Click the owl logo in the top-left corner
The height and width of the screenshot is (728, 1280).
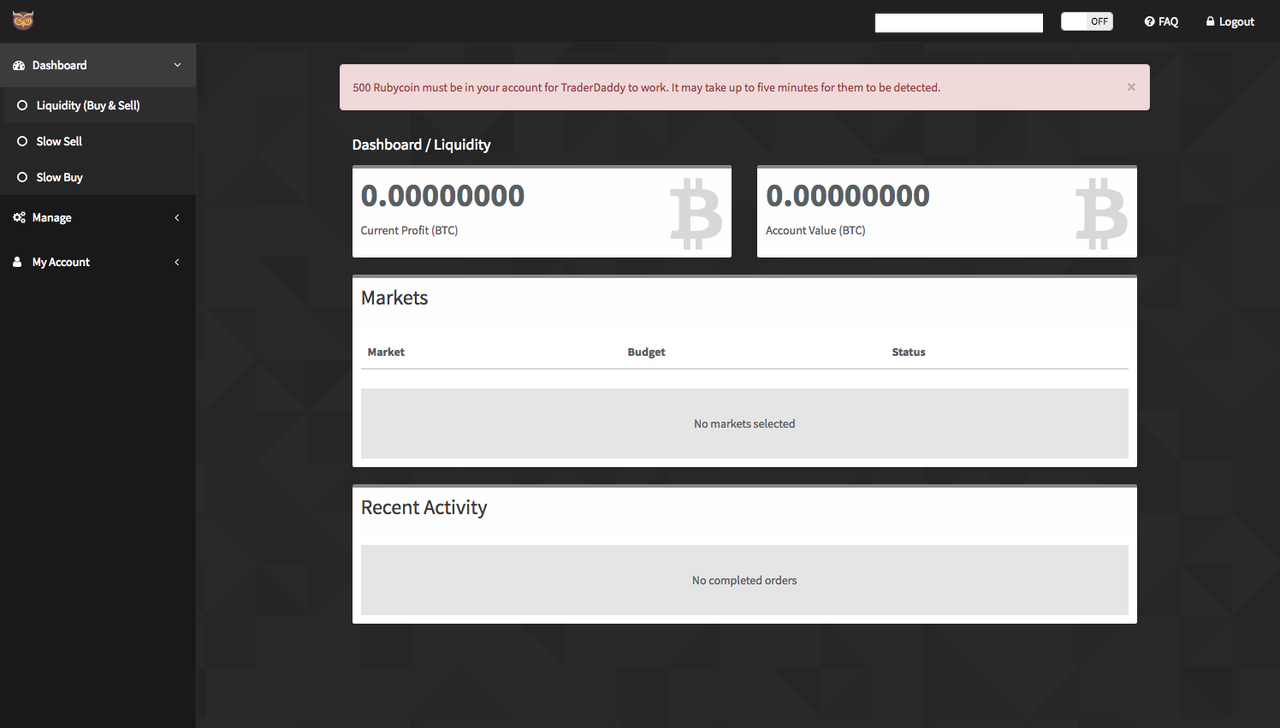pyautogui.click(x=22, y=20)
